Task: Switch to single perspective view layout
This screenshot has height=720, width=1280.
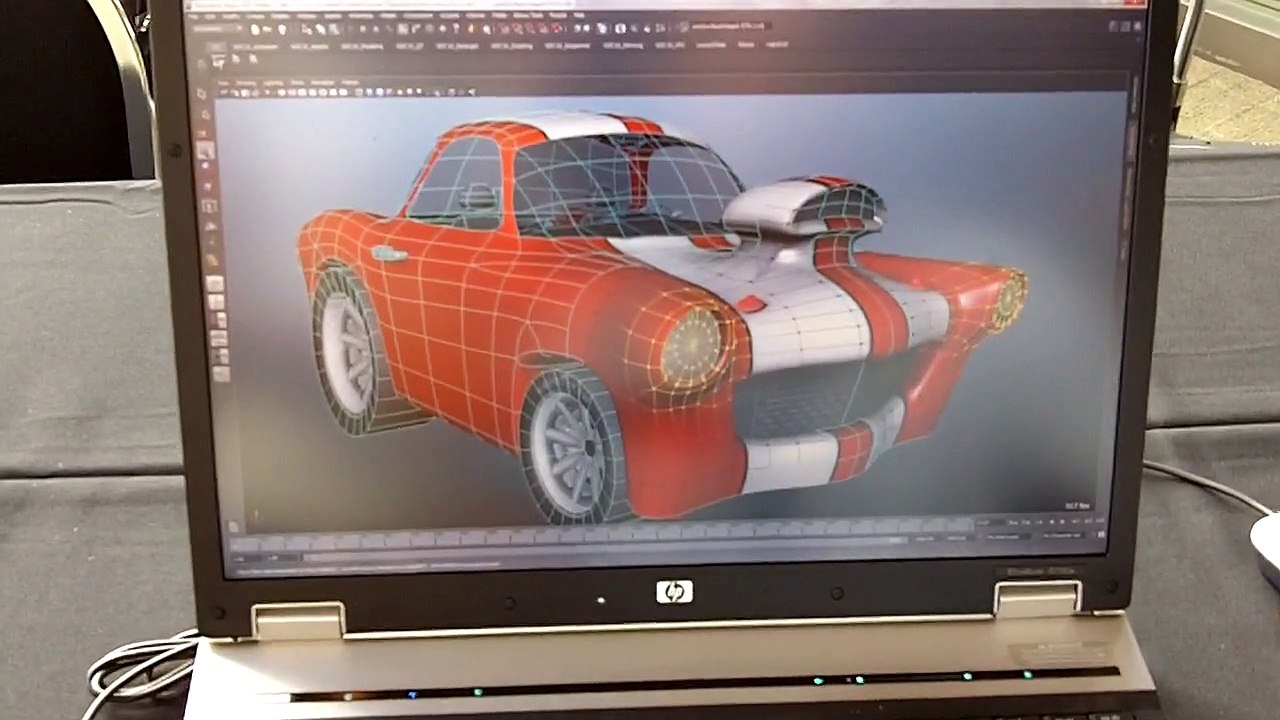Action: [x=214, y=284]
